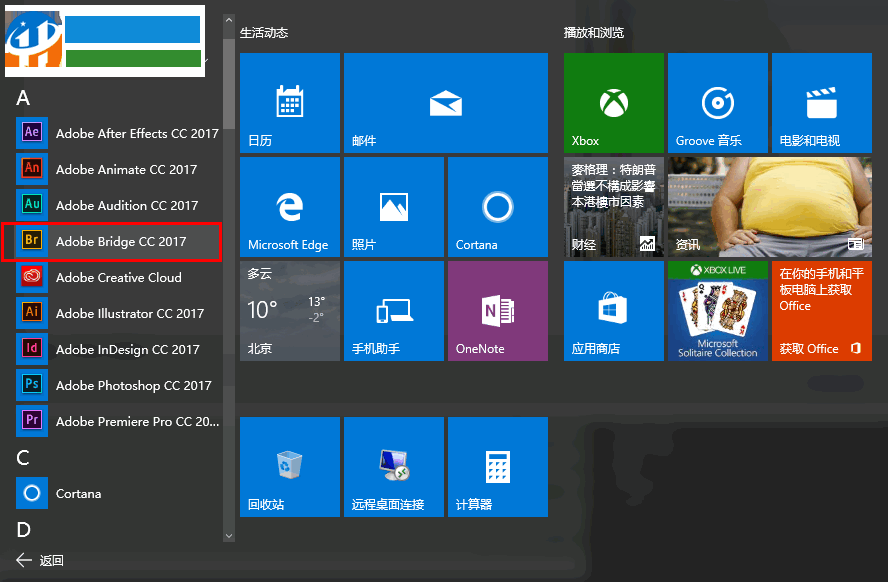This screenshot has height=582, width=888.
Task: Open the 北京 weather tile
Action: pyautogui.click(x=290, y=311)
